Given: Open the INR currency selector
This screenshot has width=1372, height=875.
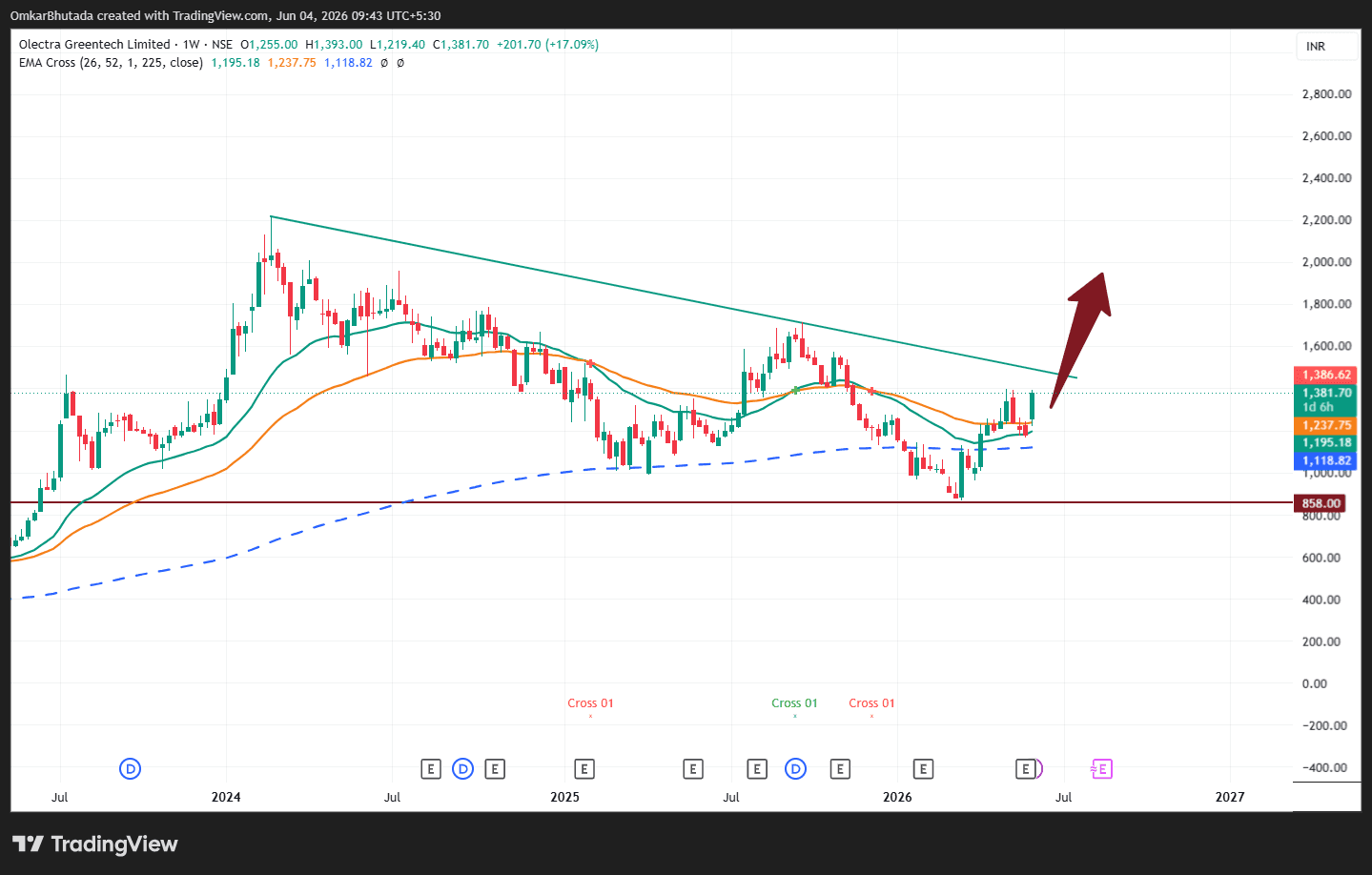Looking at the screenshot, I should 1326,46.
